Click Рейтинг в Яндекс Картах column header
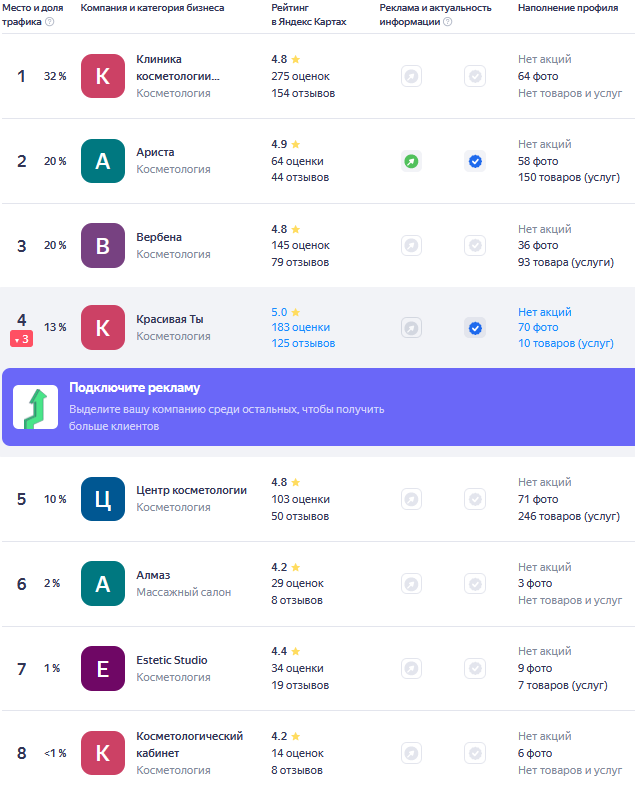 (x=308, y=14)
